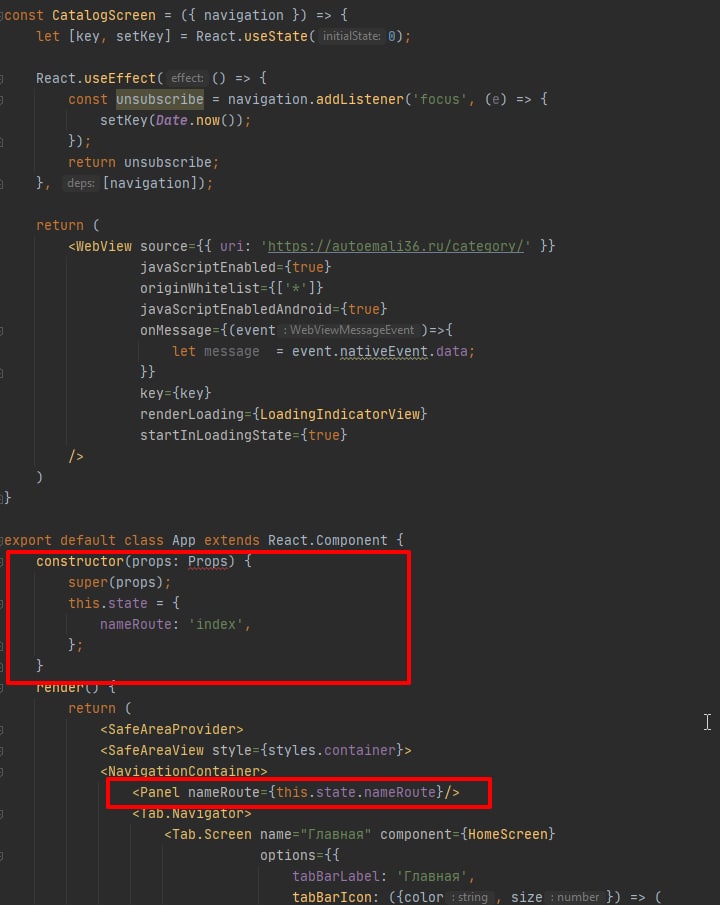Click the underlined Props type

[208, 562]
